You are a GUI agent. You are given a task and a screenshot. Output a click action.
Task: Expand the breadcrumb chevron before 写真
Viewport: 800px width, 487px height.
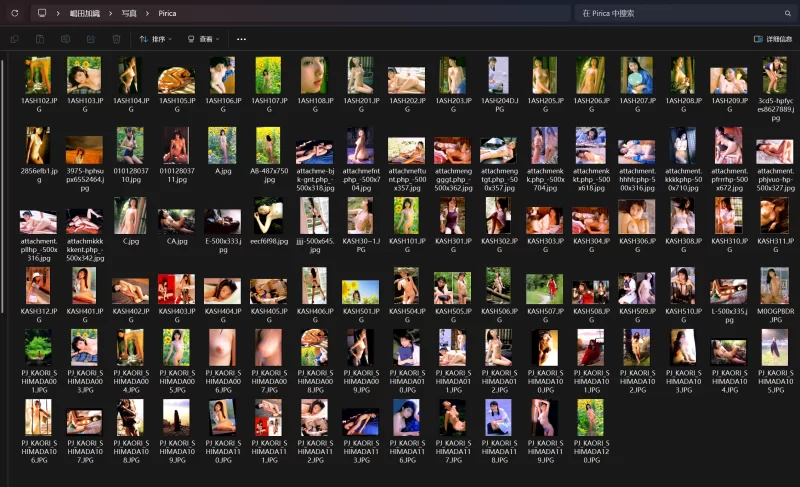[x=110, y=13]
